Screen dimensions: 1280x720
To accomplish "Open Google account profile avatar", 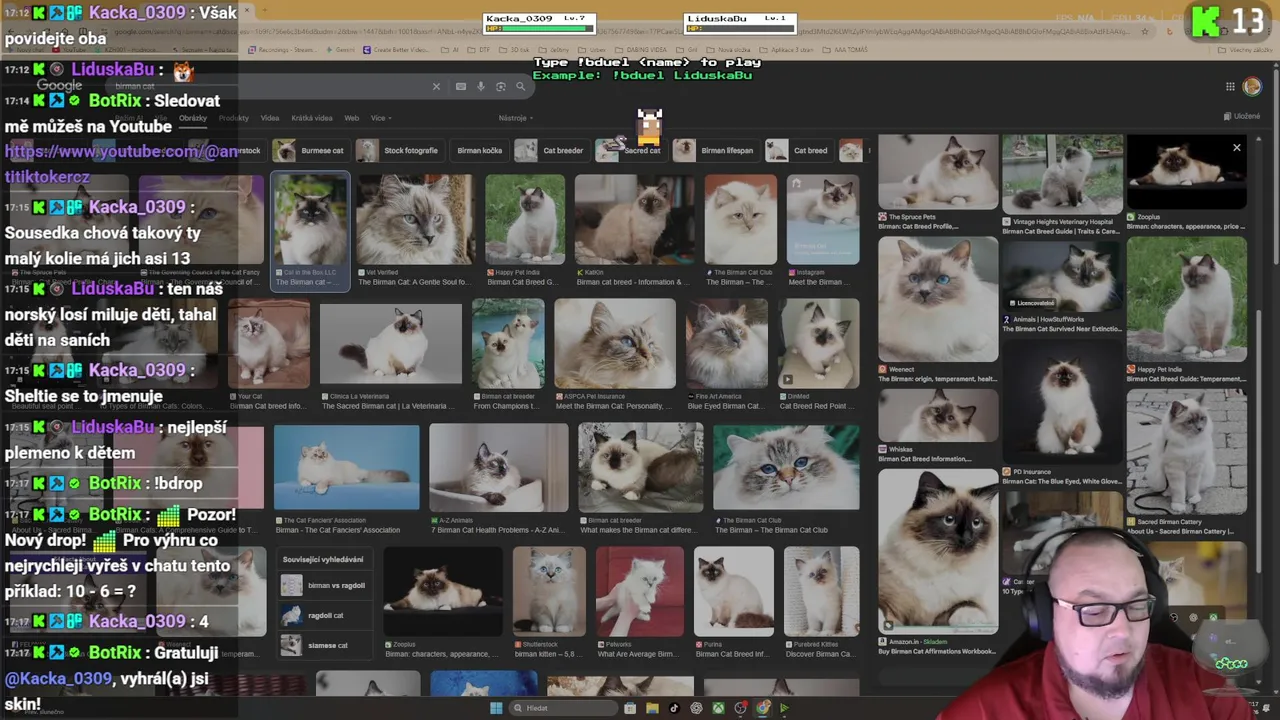I will (1252, 87).
